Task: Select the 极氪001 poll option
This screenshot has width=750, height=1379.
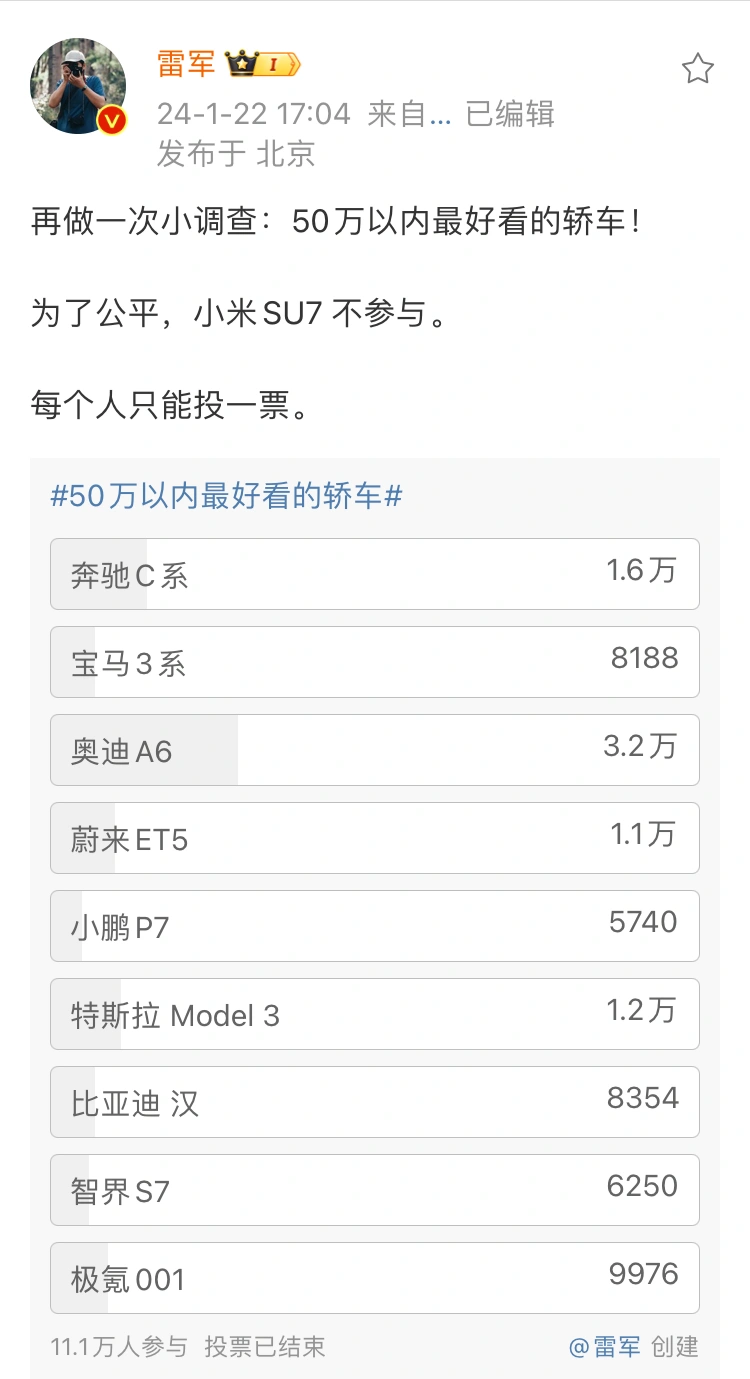Action: [x=375, y=1278]
